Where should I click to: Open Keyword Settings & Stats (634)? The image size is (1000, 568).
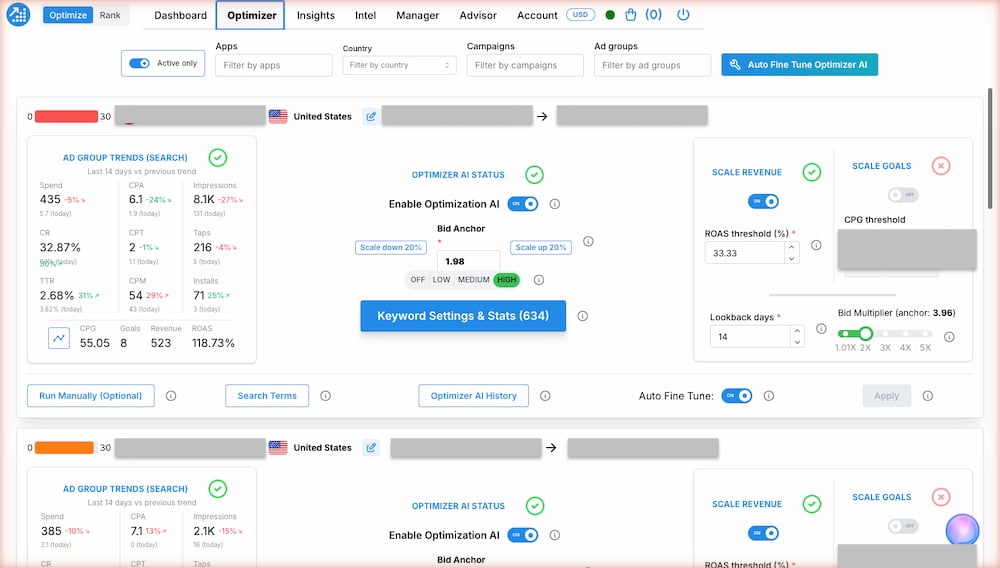point(463,316)
